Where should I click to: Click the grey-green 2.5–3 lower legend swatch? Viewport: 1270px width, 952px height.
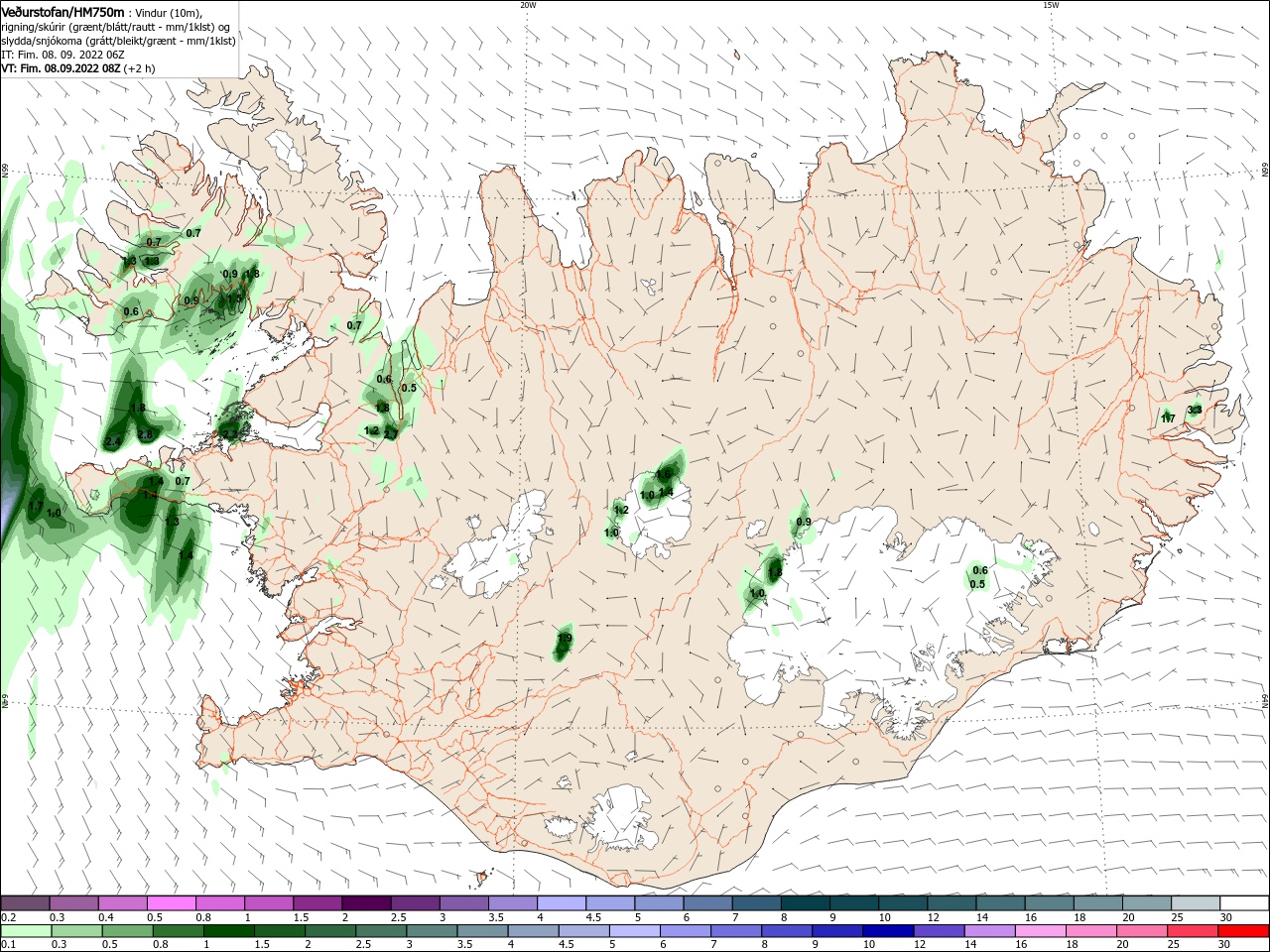(x=381, y=931)
